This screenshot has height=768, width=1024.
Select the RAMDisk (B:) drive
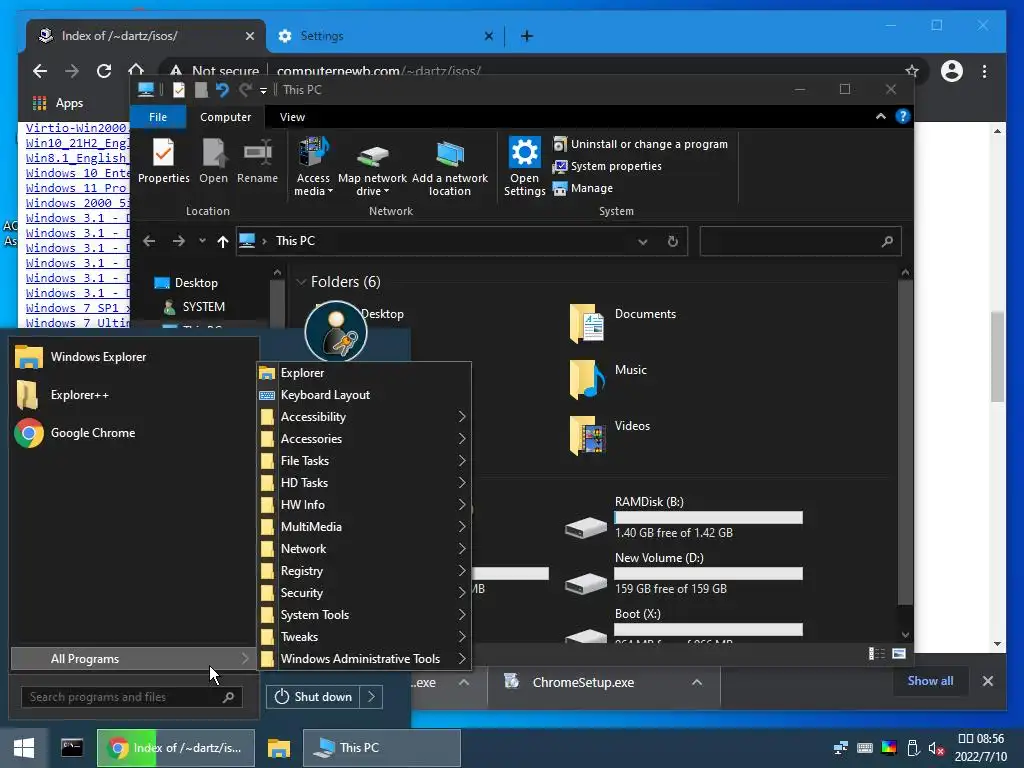pyautogui.click(x=684, y=518)
